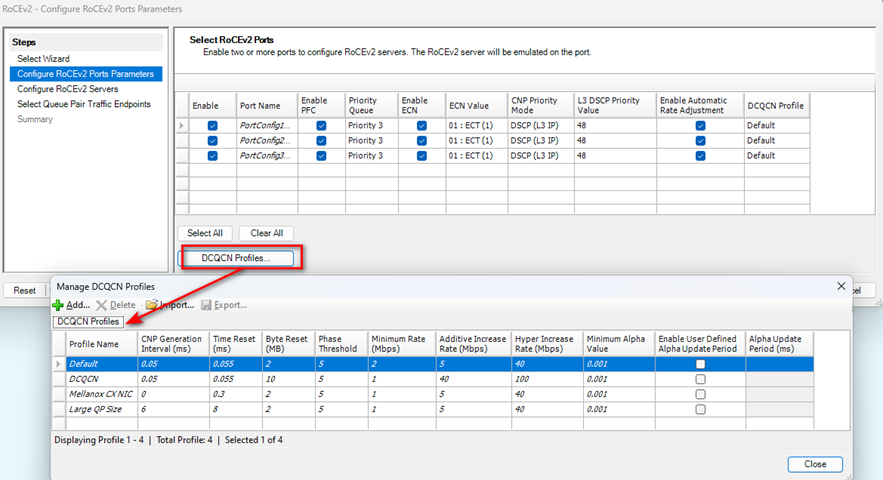883x480 pixels.
Task: Close the Manage DCQCN Profiles dialog via X
Action: [x=838, y=286]
